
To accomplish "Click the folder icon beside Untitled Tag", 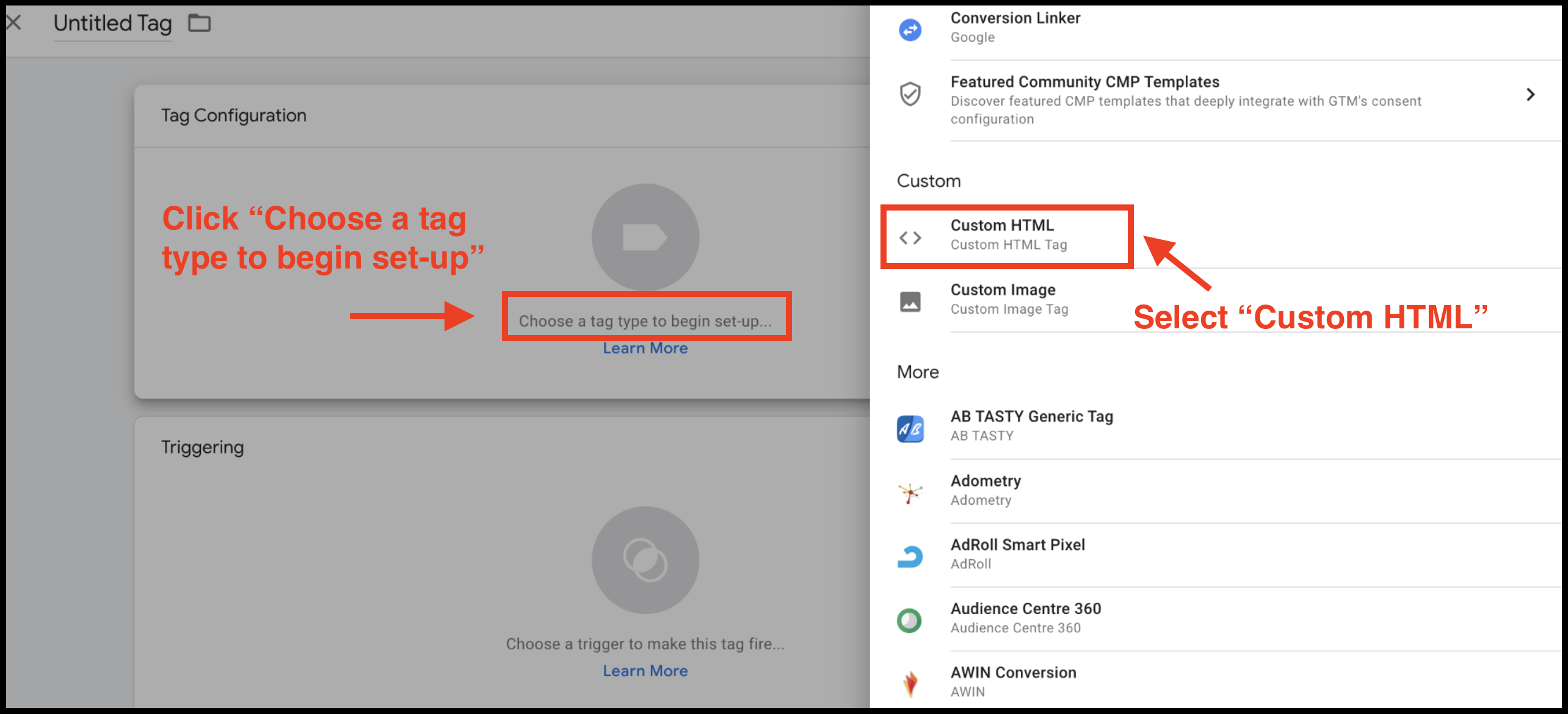I will (x=199, y=23).
